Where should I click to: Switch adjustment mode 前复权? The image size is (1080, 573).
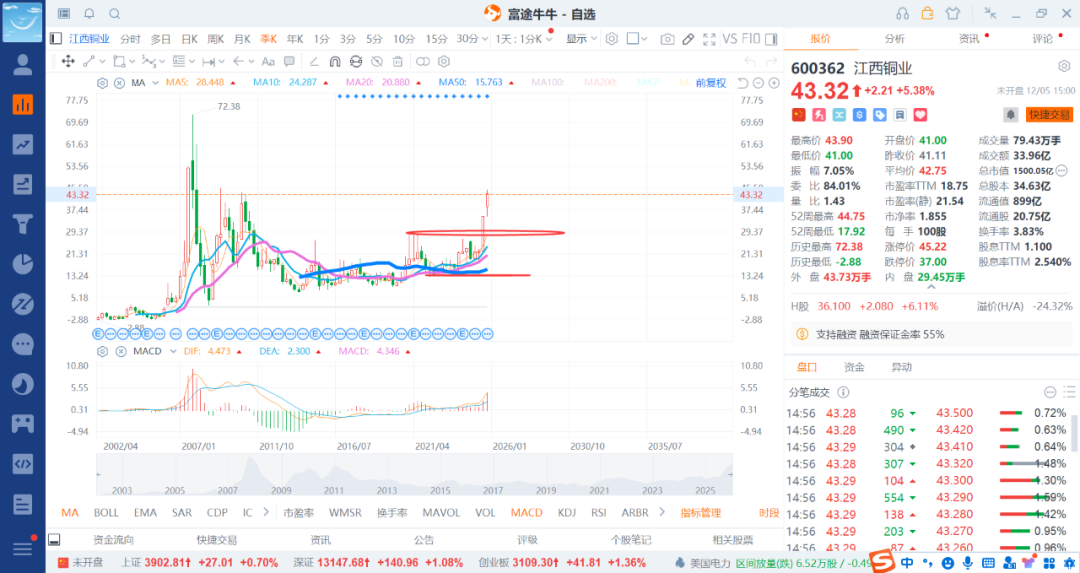[711, 83]
